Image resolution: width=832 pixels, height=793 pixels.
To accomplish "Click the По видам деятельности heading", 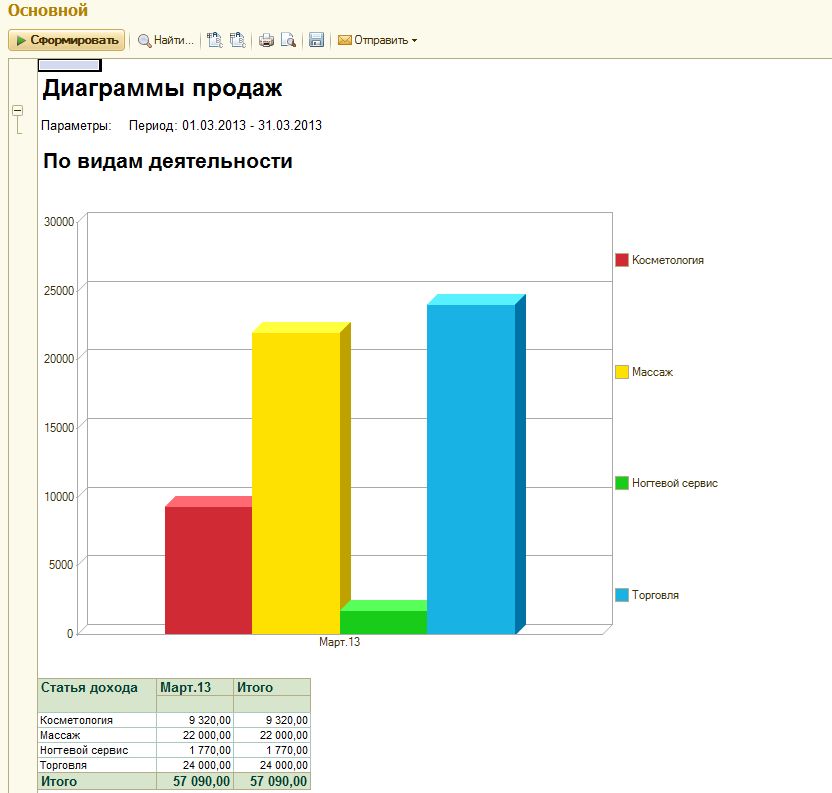I will (x=168, y=161).
